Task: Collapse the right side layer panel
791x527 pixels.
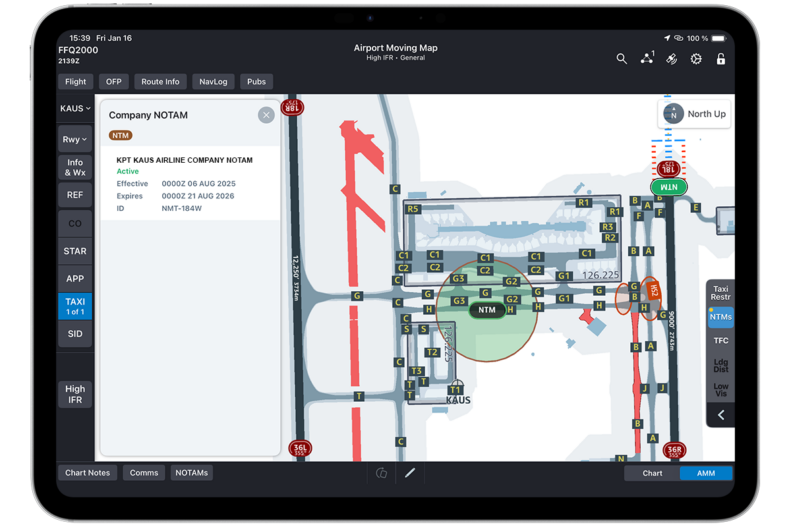Action: (721, 415)
